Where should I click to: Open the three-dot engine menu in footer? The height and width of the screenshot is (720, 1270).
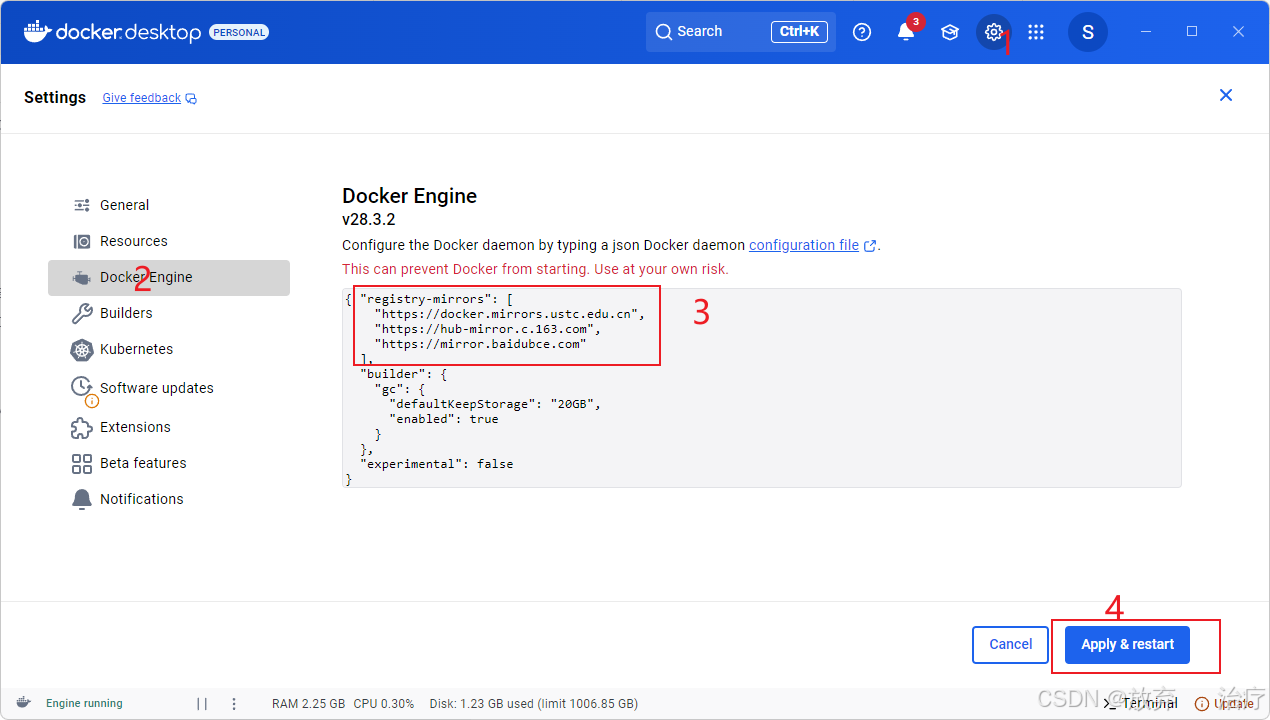pos(234,704)
